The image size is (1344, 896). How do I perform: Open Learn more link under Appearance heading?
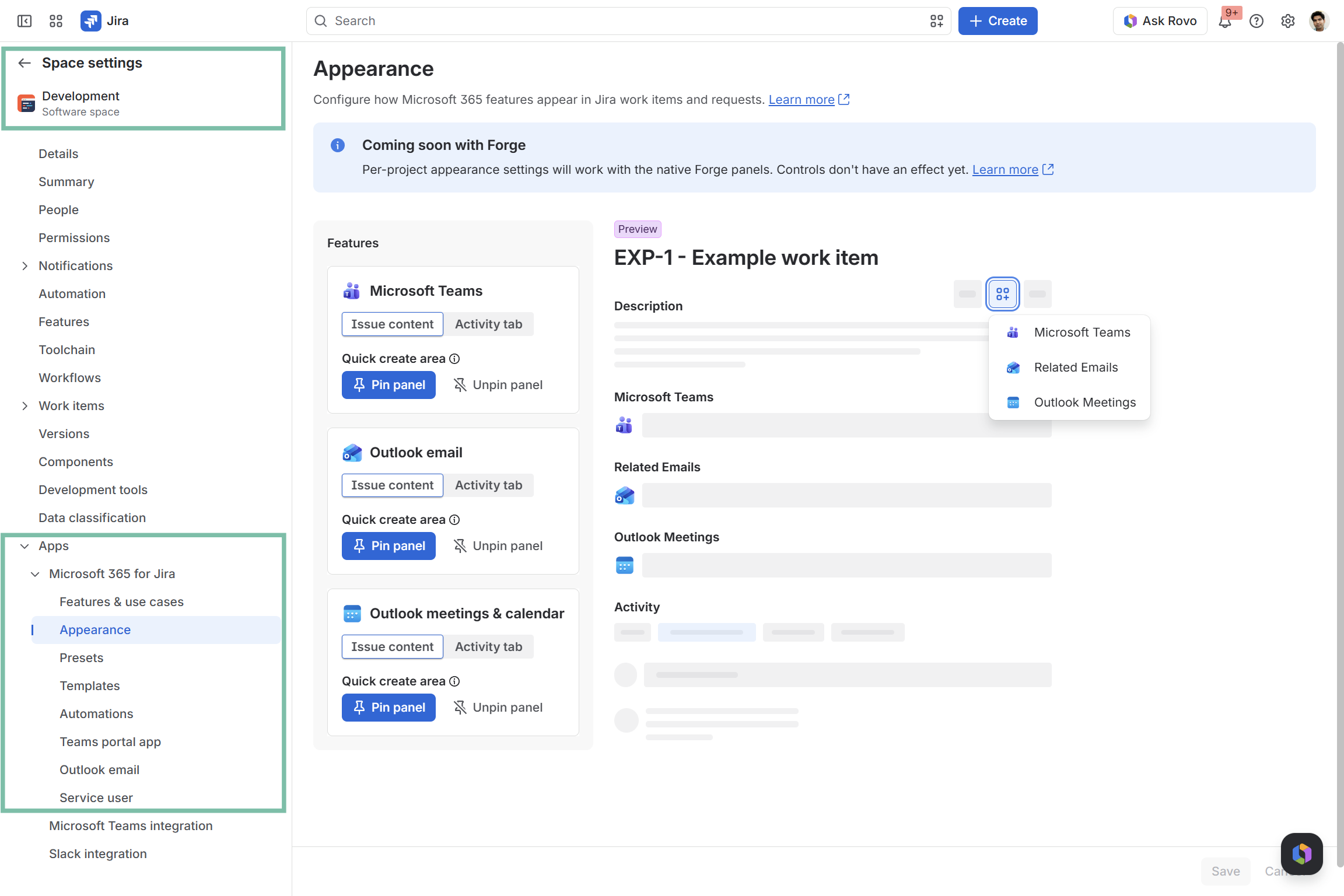pyautogui.click(x=808, y=100)
